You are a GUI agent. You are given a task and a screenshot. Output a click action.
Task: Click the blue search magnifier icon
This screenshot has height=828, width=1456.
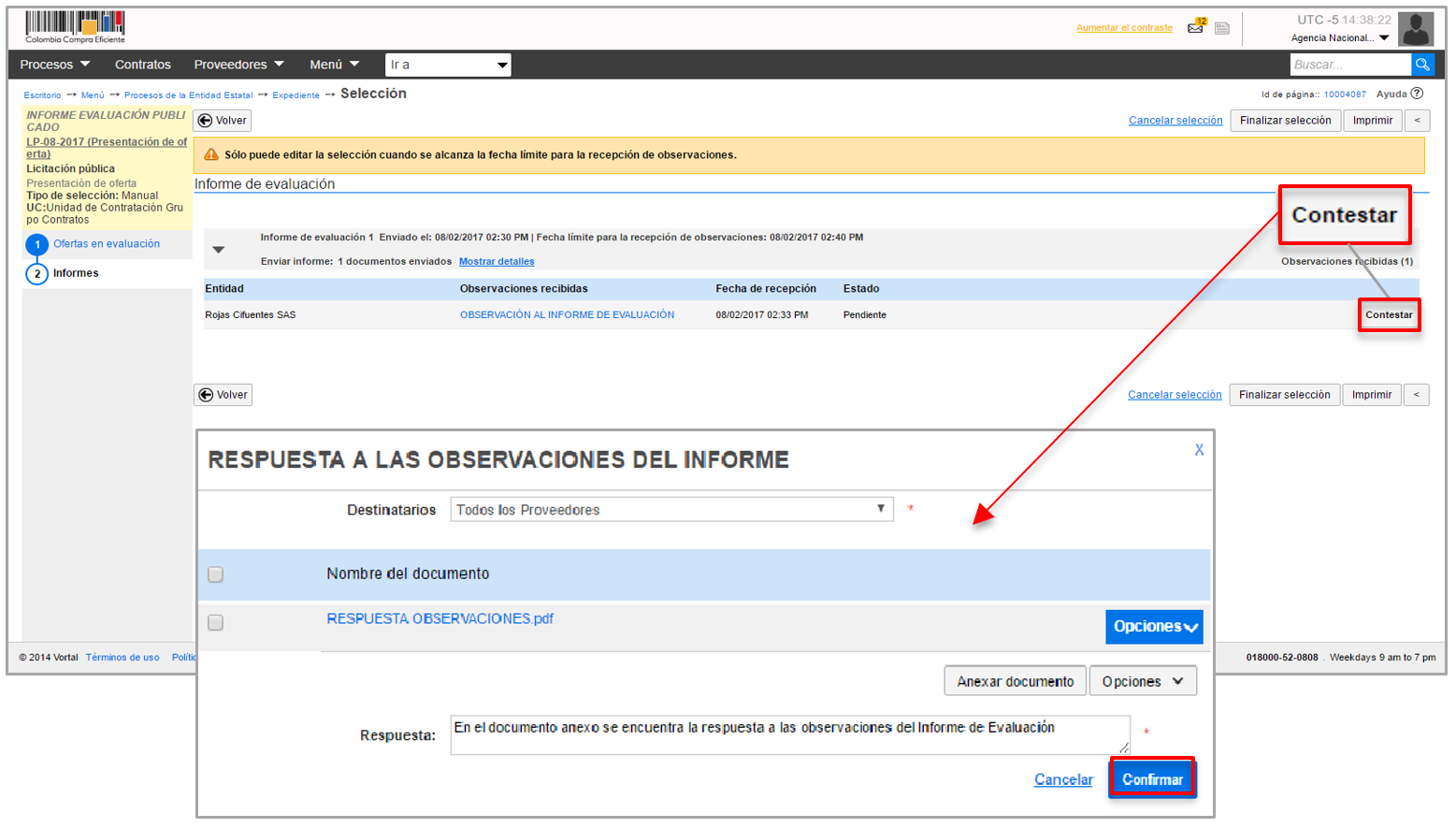(1422, 65)
